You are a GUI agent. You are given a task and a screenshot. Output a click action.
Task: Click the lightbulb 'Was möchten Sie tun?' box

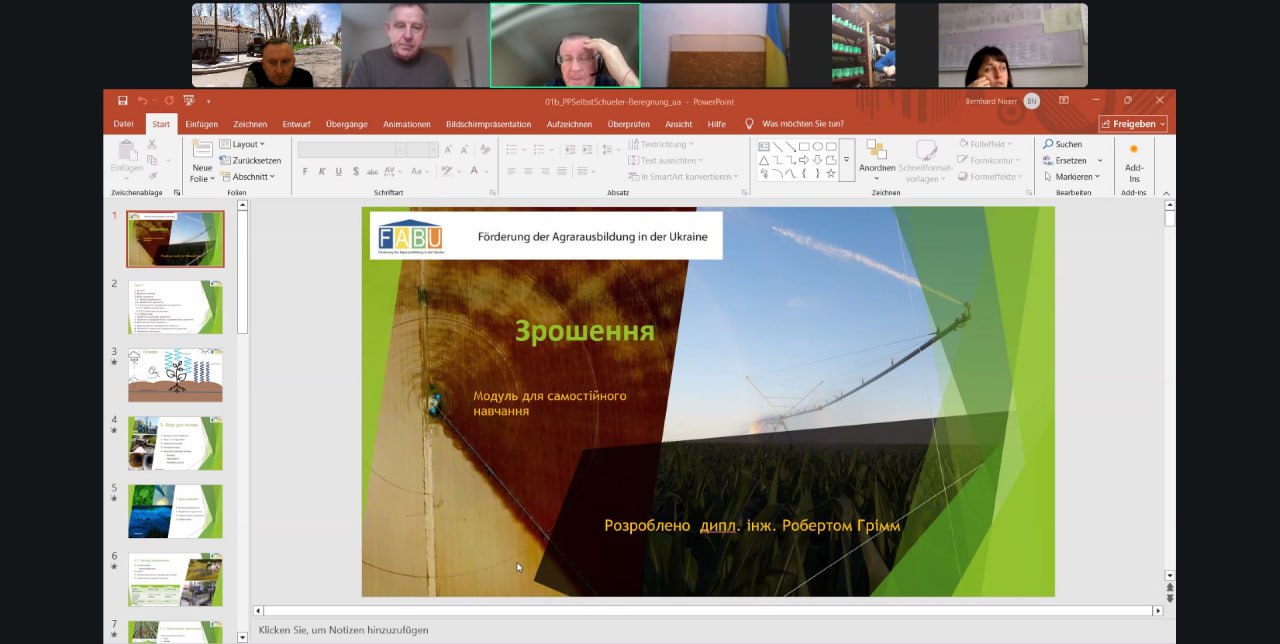coord(794,124)
